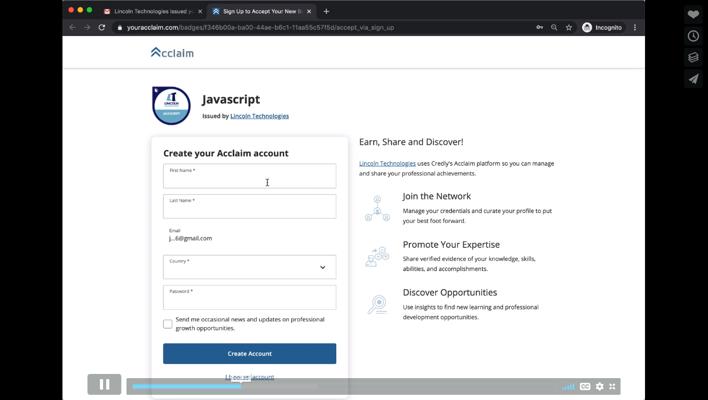The height and width of the screenshot is (400, 708).
Task: Click the Acclaim logo
Action: pyautogui.click(x=172, y=53)
